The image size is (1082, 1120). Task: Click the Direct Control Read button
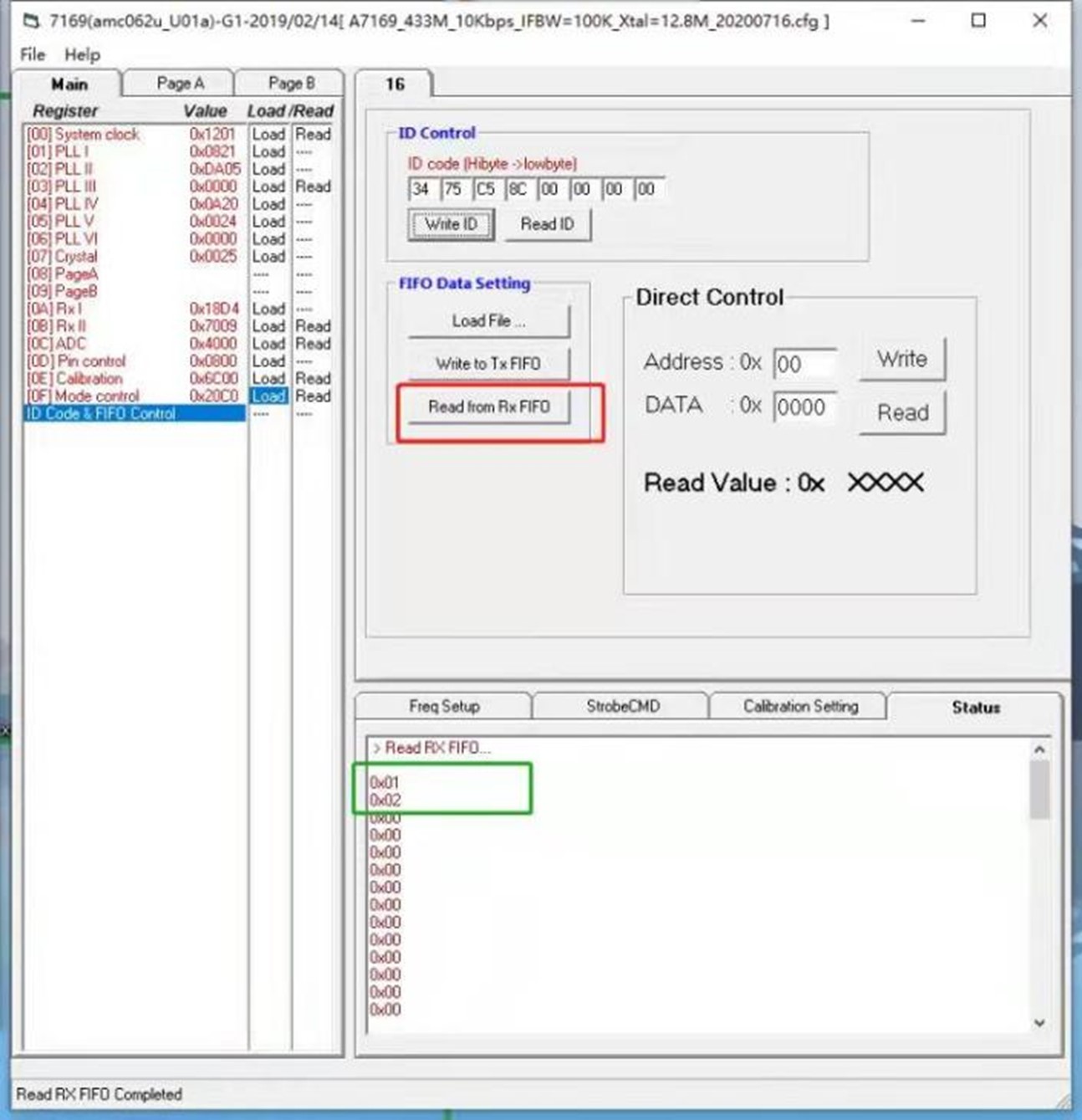tap(902, 413)
